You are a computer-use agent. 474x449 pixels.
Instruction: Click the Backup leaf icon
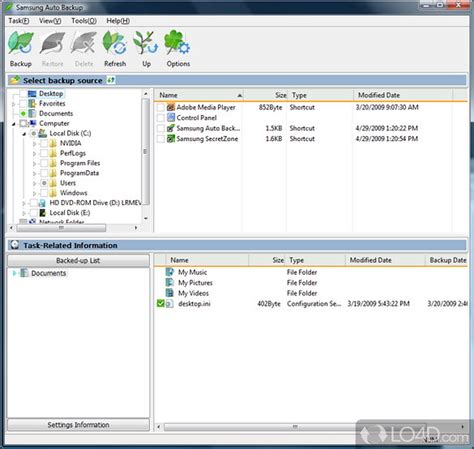point(21,43)
